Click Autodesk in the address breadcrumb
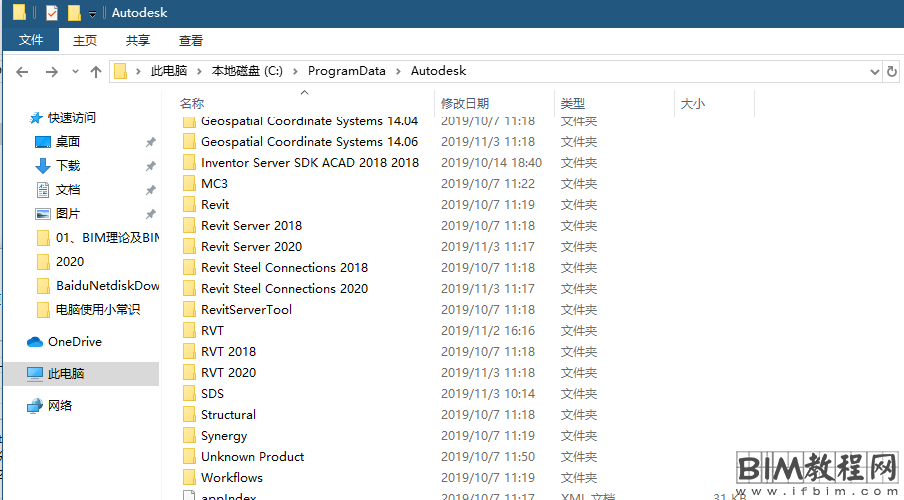The image size is (904, 500). (438, 71)
